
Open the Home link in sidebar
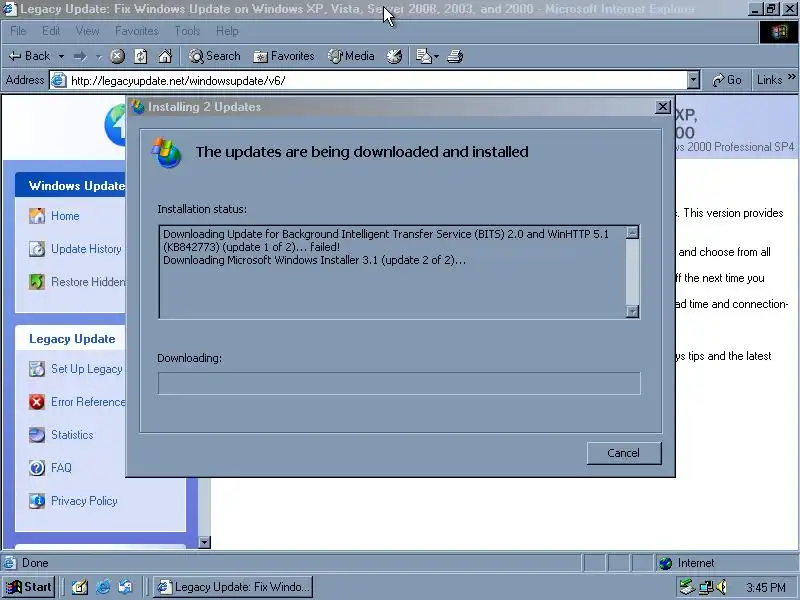[x=65, y=216]
